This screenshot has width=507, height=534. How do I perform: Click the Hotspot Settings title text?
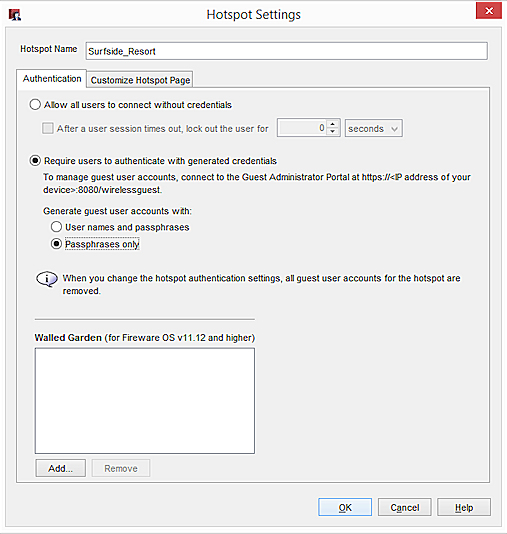coord(254,15)
